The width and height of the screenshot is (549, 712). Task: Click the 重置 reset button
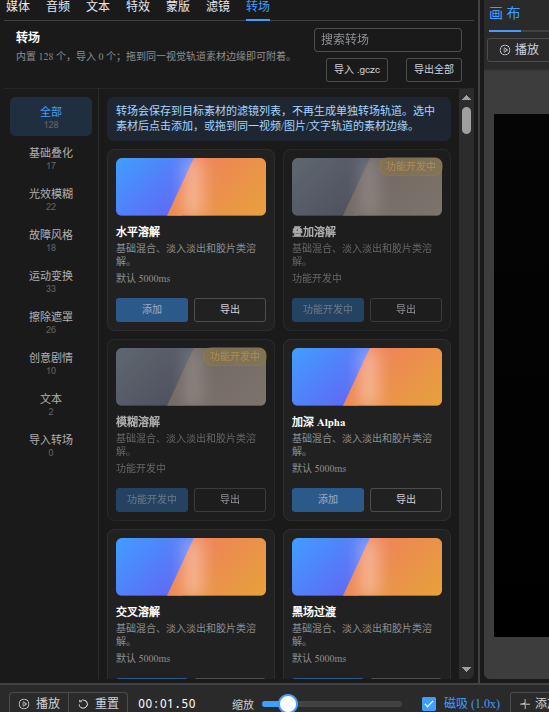click(x=98, y=703)
